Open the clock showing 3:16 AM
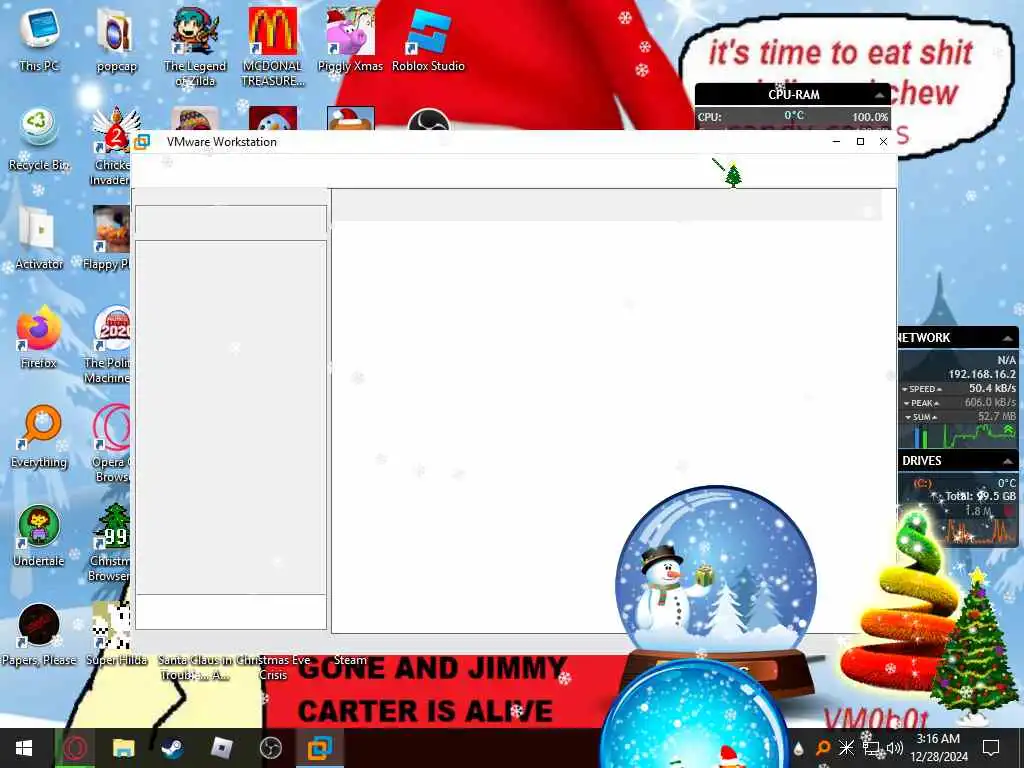The image size is (1024, 768). point(938,748)
